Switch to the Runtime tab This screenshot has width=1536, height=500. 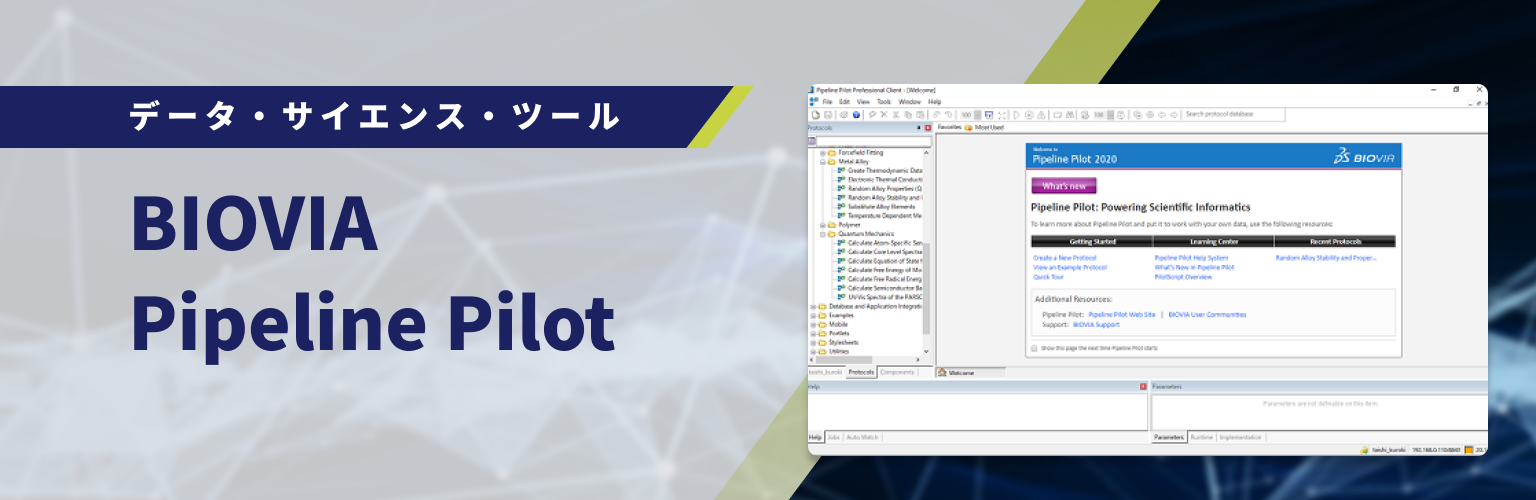tap(1201, 437)
